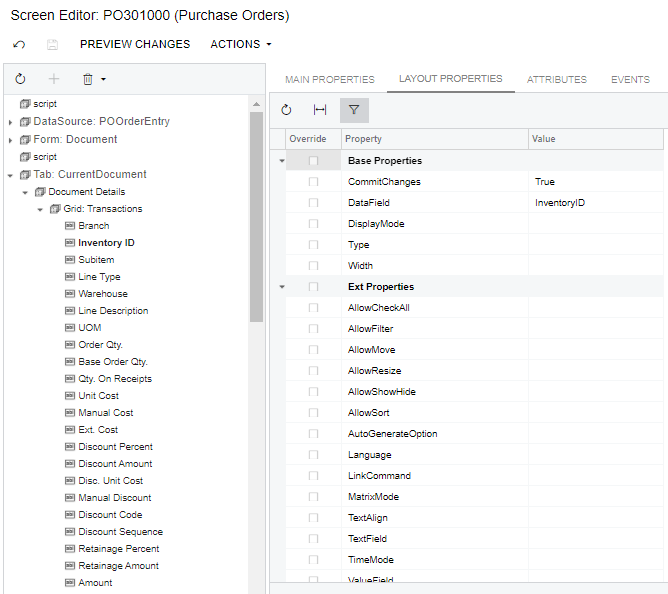Refresh the screen element tree
Image resolution: width=668 pixels, height=594 pixels.
point(20,79)
